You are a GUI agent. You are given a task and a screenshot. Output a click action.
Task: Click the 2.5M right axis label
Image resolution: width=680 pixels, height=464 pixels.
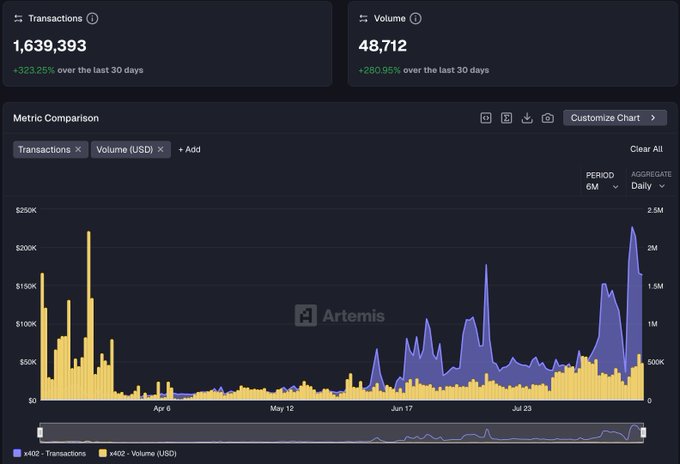click(655, 210)
